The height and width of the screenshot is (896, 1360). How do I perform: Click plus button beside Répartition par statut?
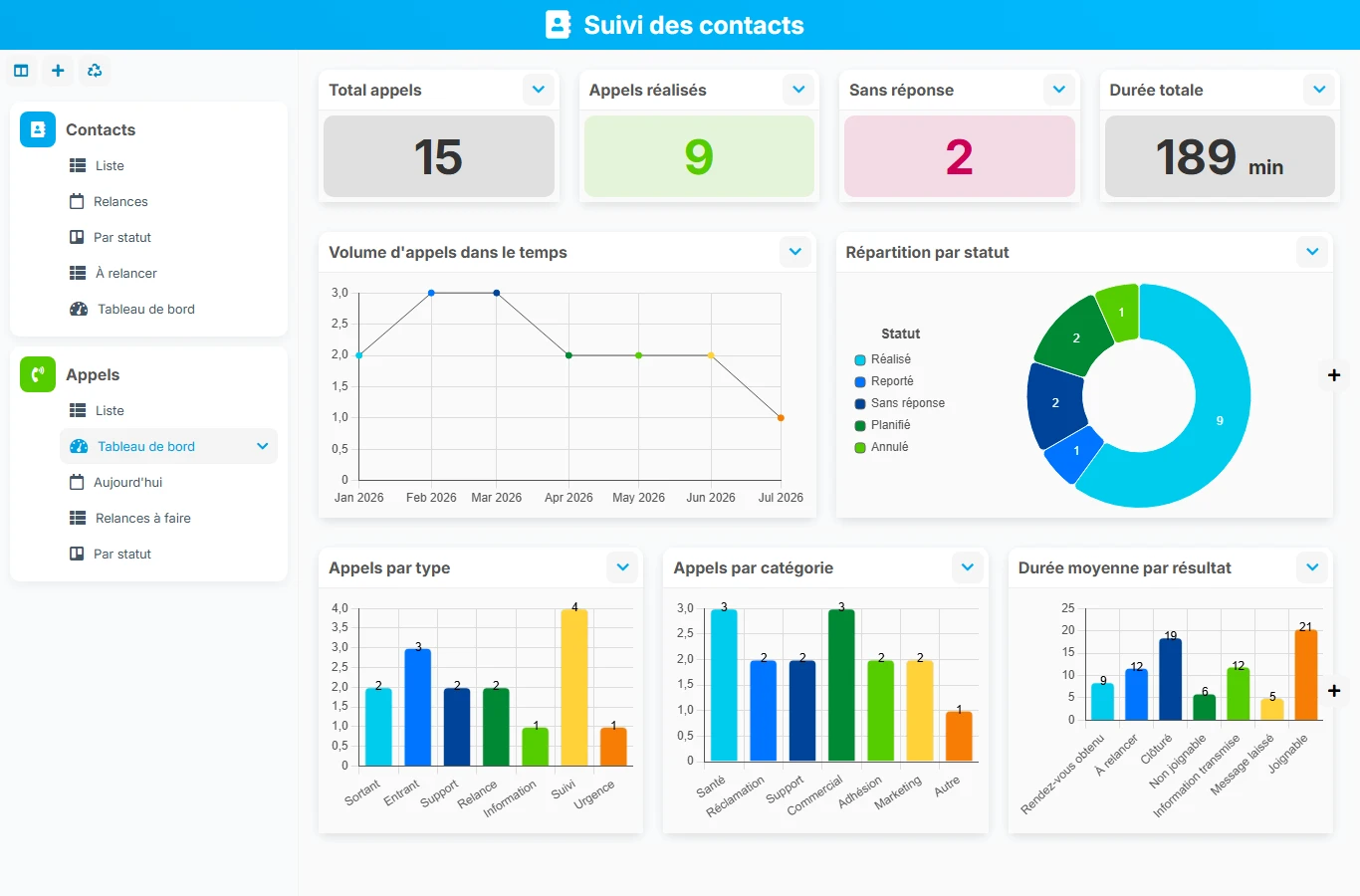point(1334,375)
